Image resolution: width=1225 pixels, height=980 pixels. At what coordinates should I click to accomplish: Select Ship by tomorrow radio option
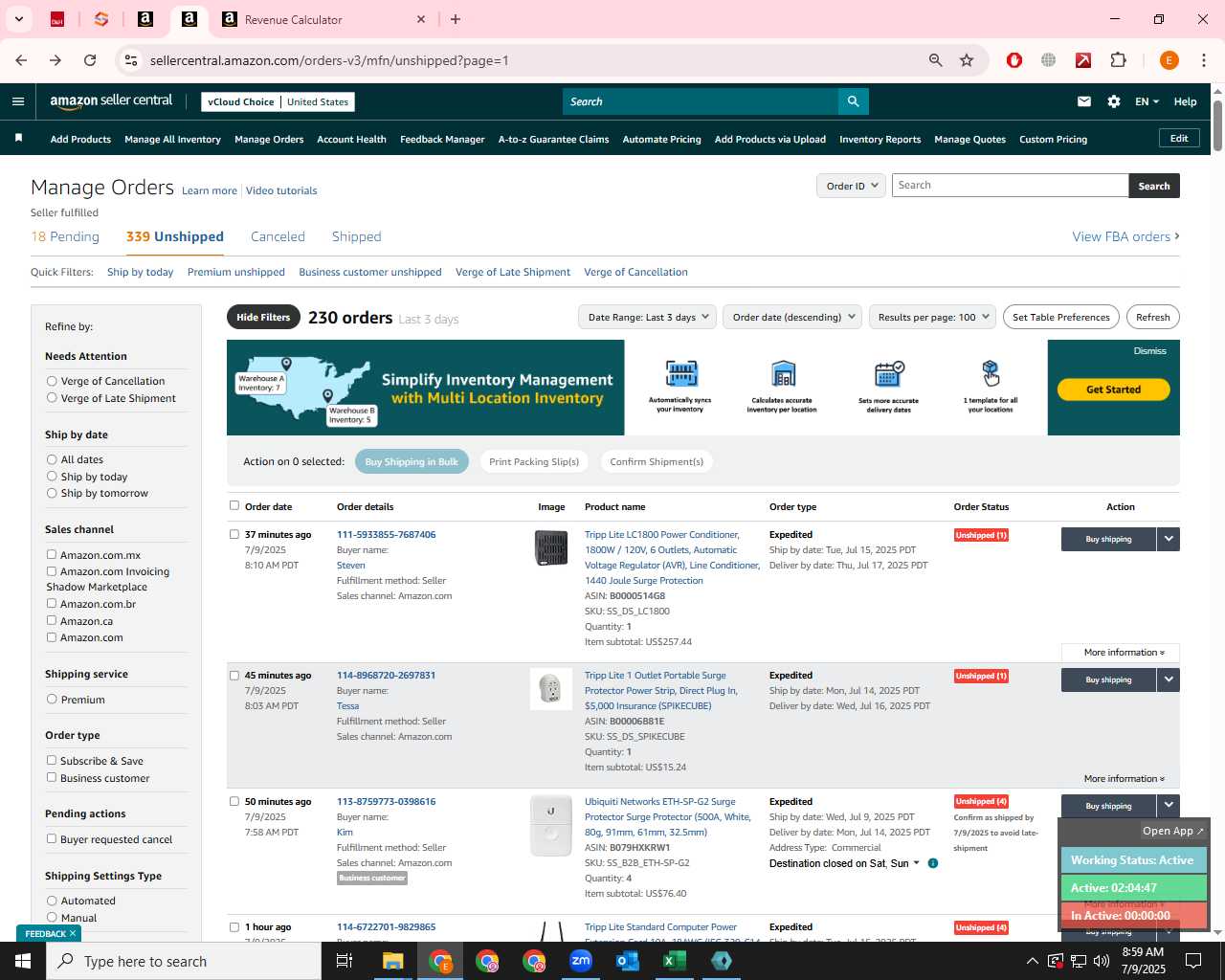click(52, 493)
